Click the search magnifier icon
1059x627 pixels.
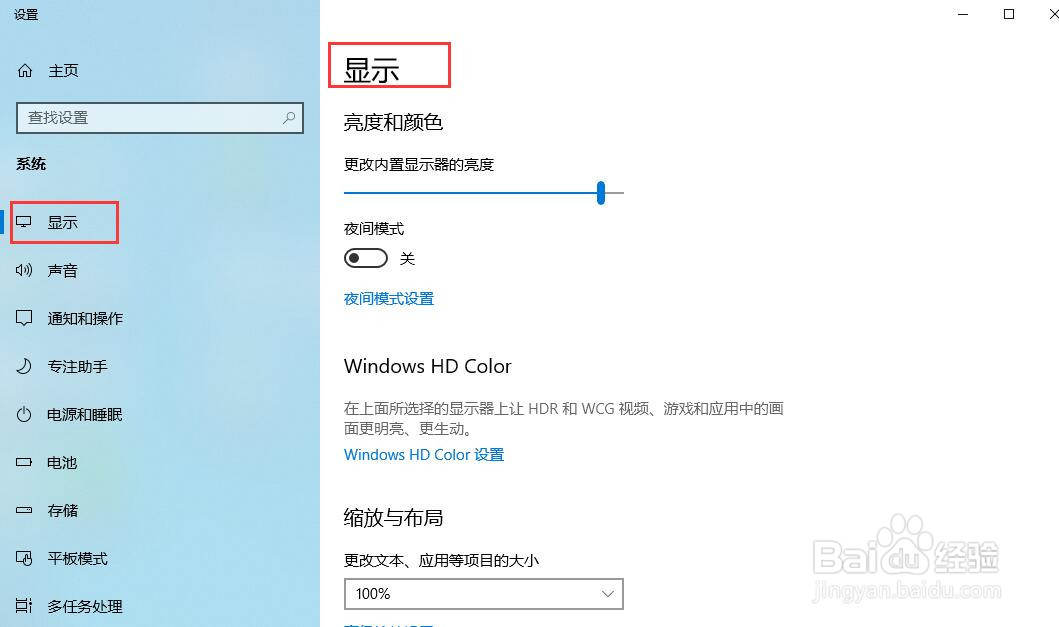coord(289,118)
